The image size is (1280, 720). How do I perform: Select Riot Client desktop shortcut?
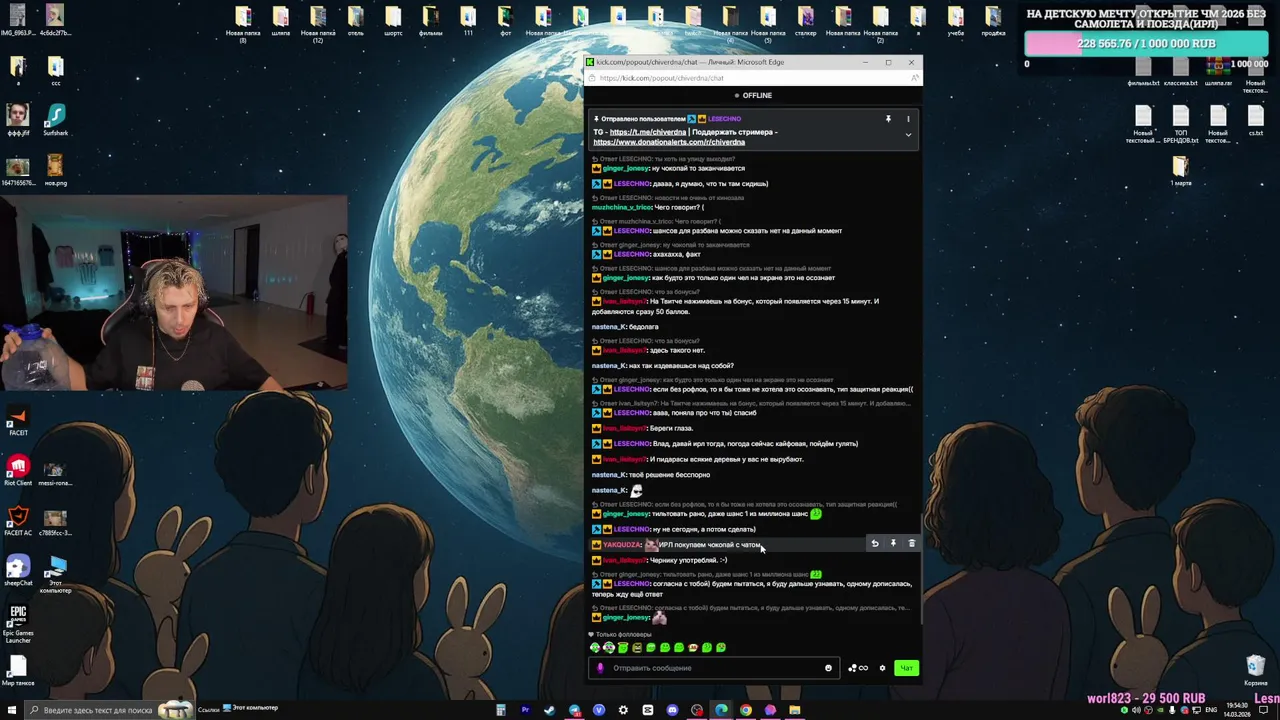17,471
